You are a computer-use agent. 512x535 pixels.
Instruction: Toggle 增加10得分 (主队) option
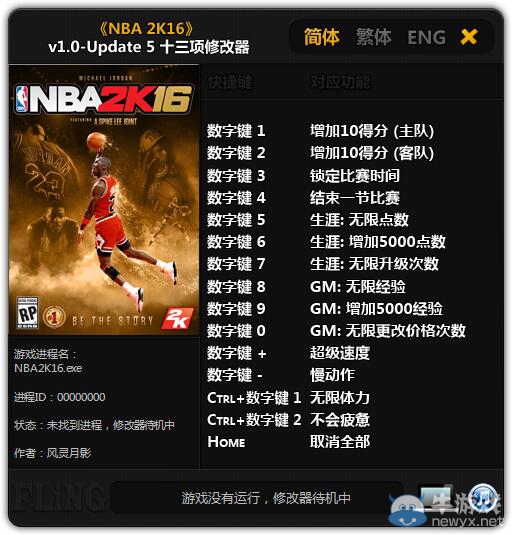pyautogui.click(x=372, y=131)
